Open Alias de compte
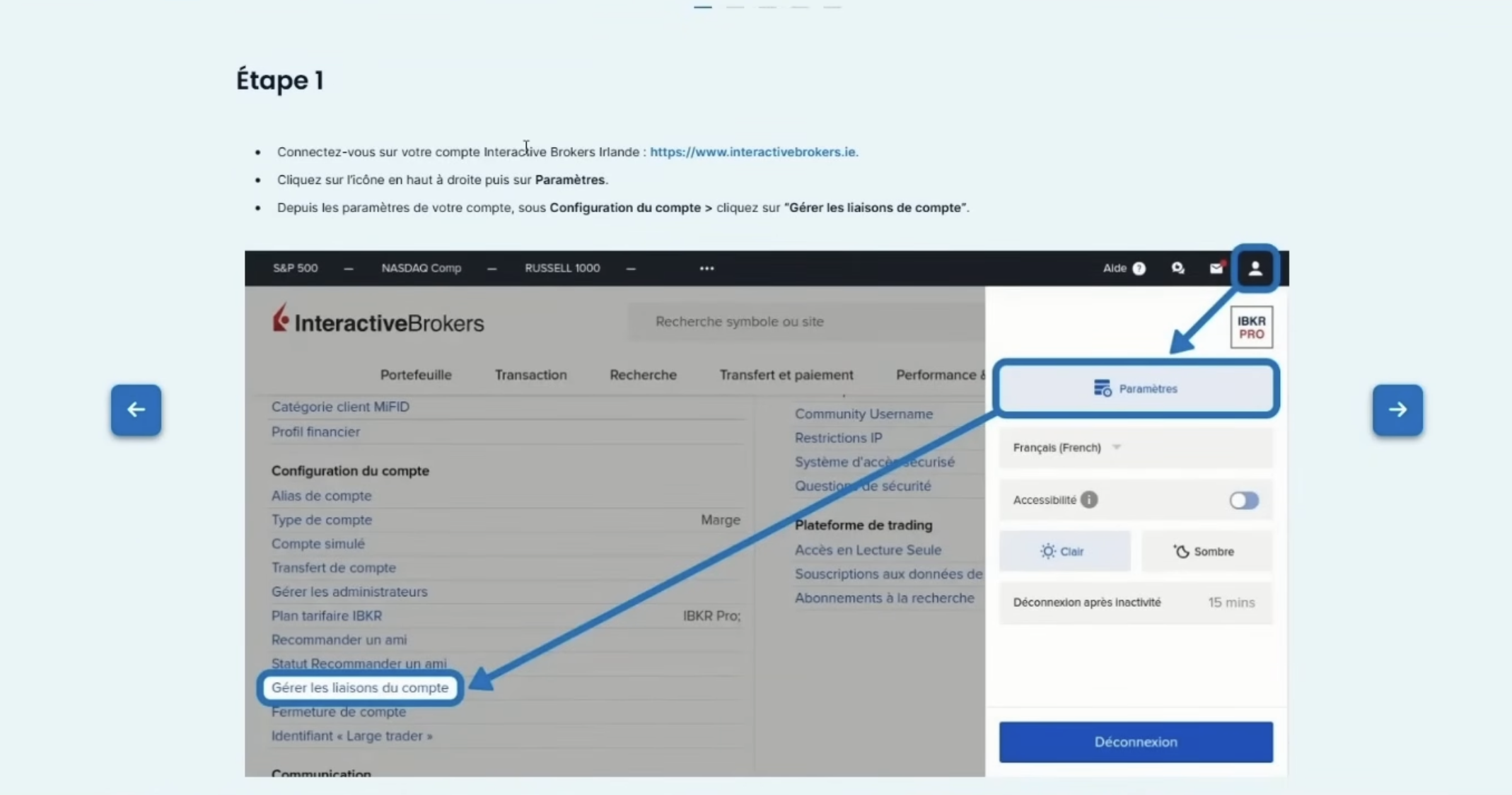Image resolution: width=1512 pixels, height=795 pixels. pos(321,496)
